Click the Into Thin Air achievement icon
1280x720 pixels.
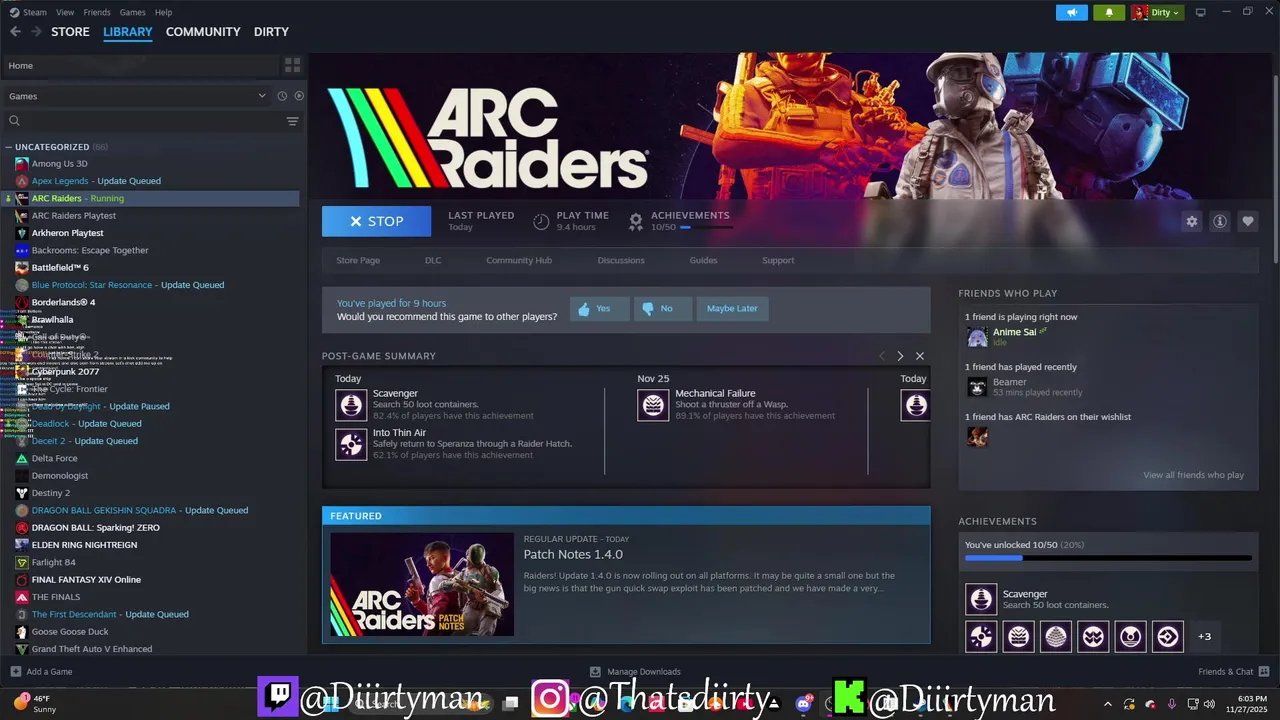point(351,444)
